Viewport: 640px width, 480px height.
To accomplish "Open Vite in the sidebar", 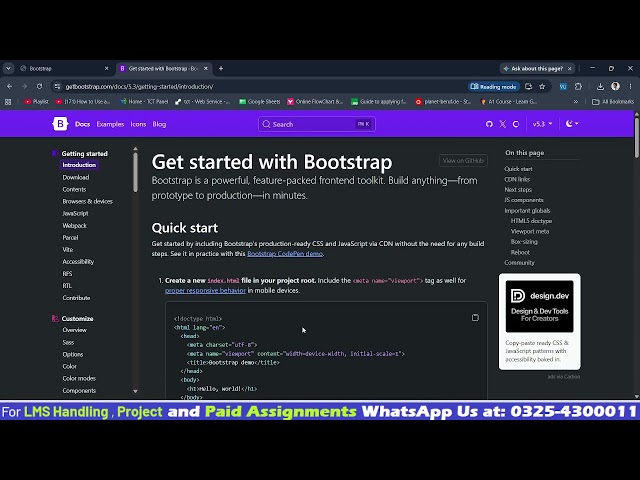I will tap(68, 249).
